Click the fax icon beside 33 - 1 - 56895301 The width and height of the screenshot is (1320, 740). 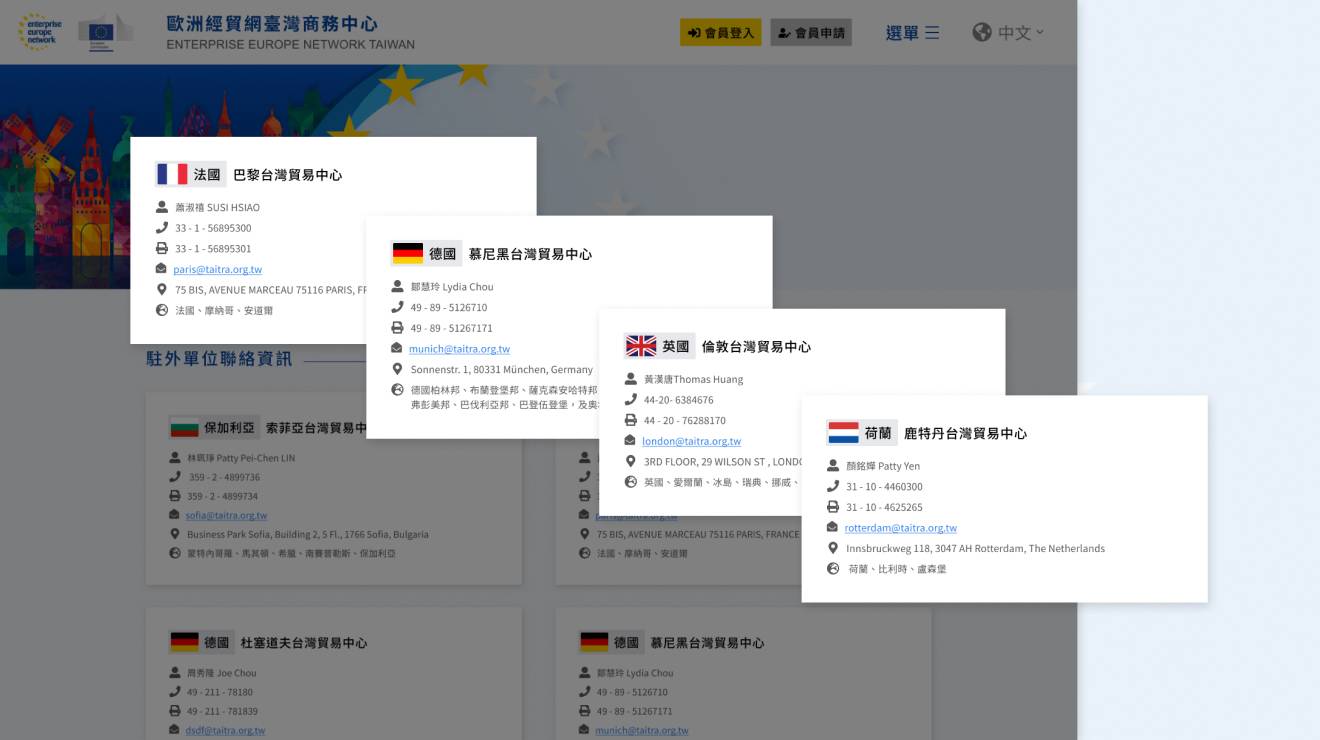click(x=162, y=248)
